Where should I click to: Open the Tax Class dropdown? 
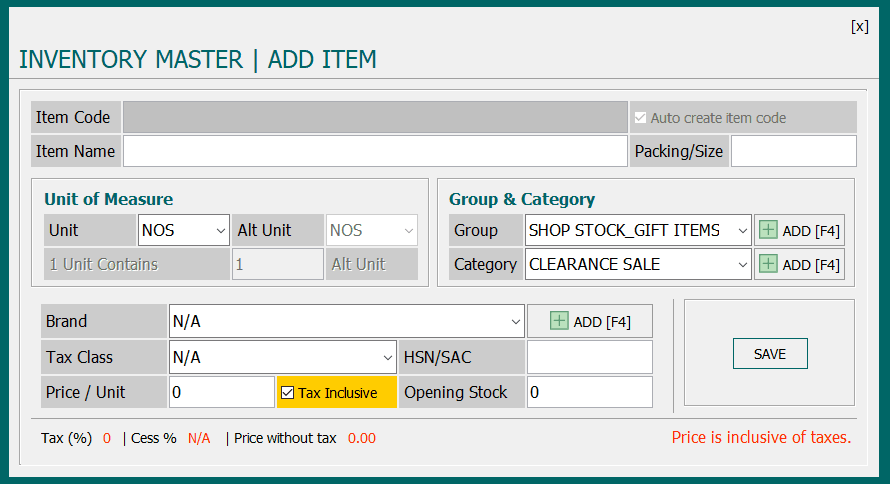388,357
